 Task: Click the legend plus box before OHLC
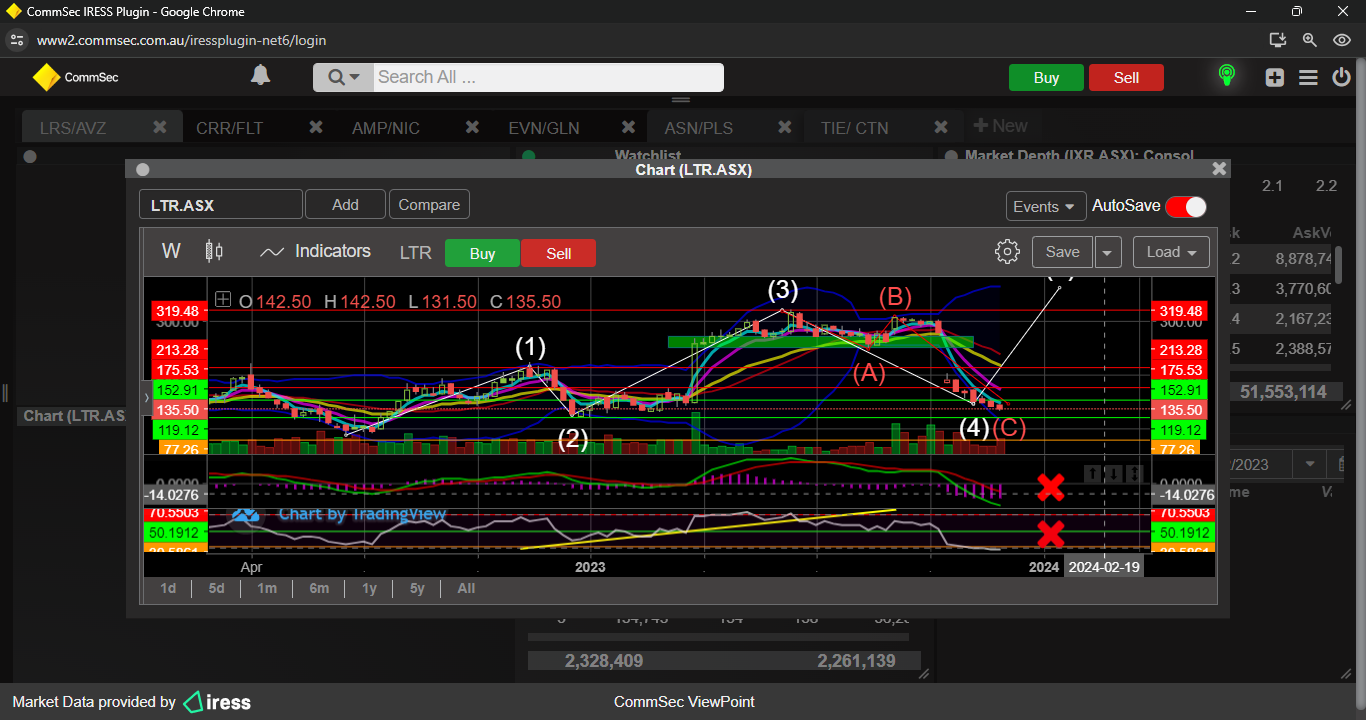(x=223, y=300)
